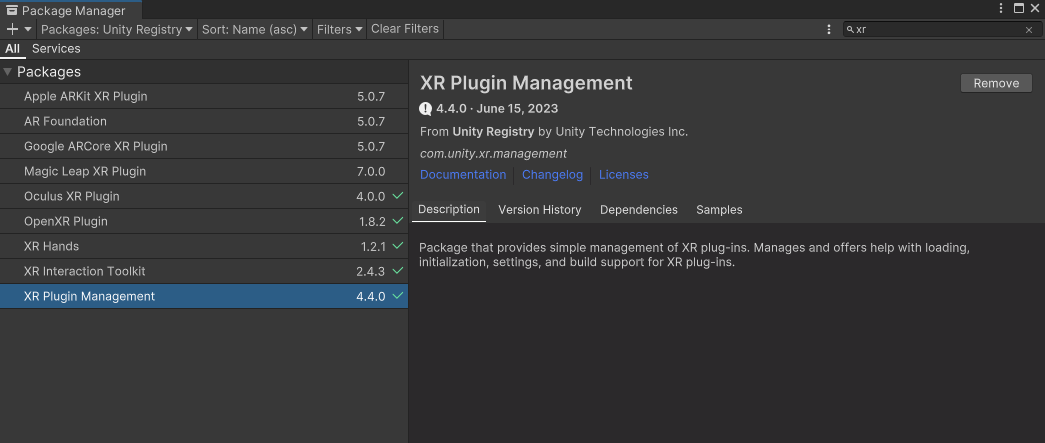1045x443 pixels.
Task: Click the Clear Filters button
Action: pyautogui.click(x=405, y=29)
